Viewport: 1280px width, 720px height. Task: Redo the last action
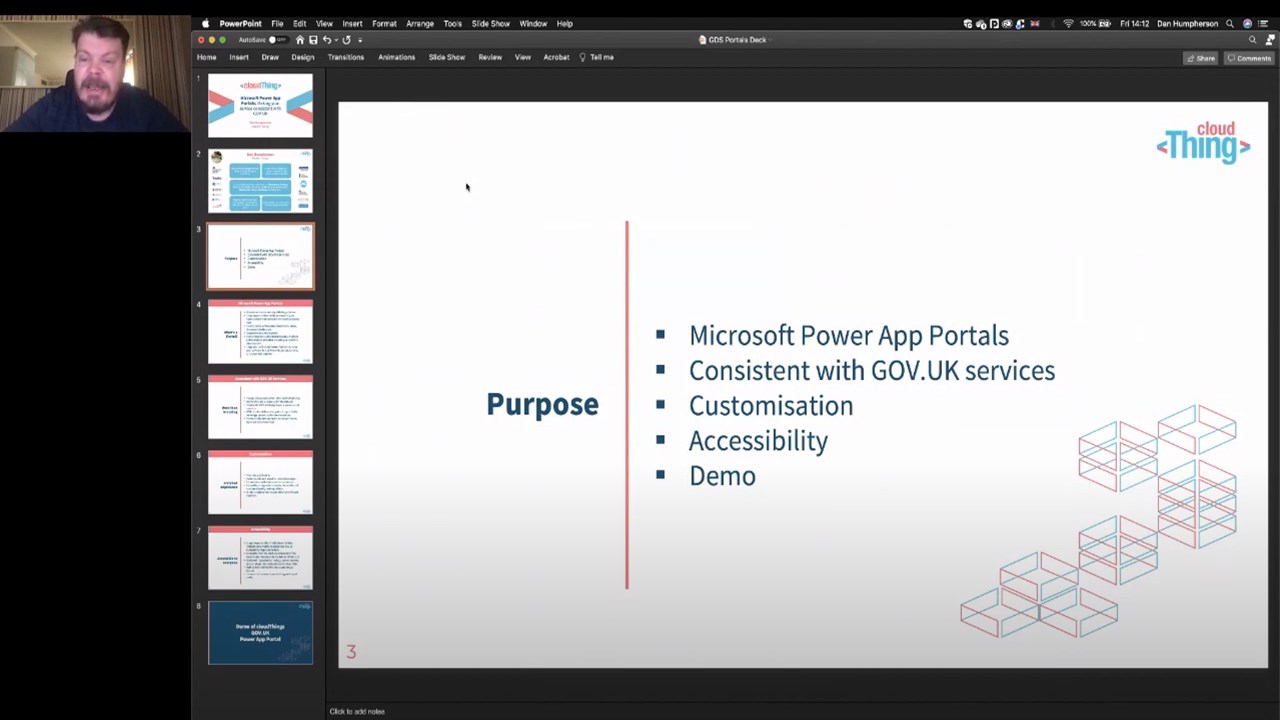click(346, 40)
